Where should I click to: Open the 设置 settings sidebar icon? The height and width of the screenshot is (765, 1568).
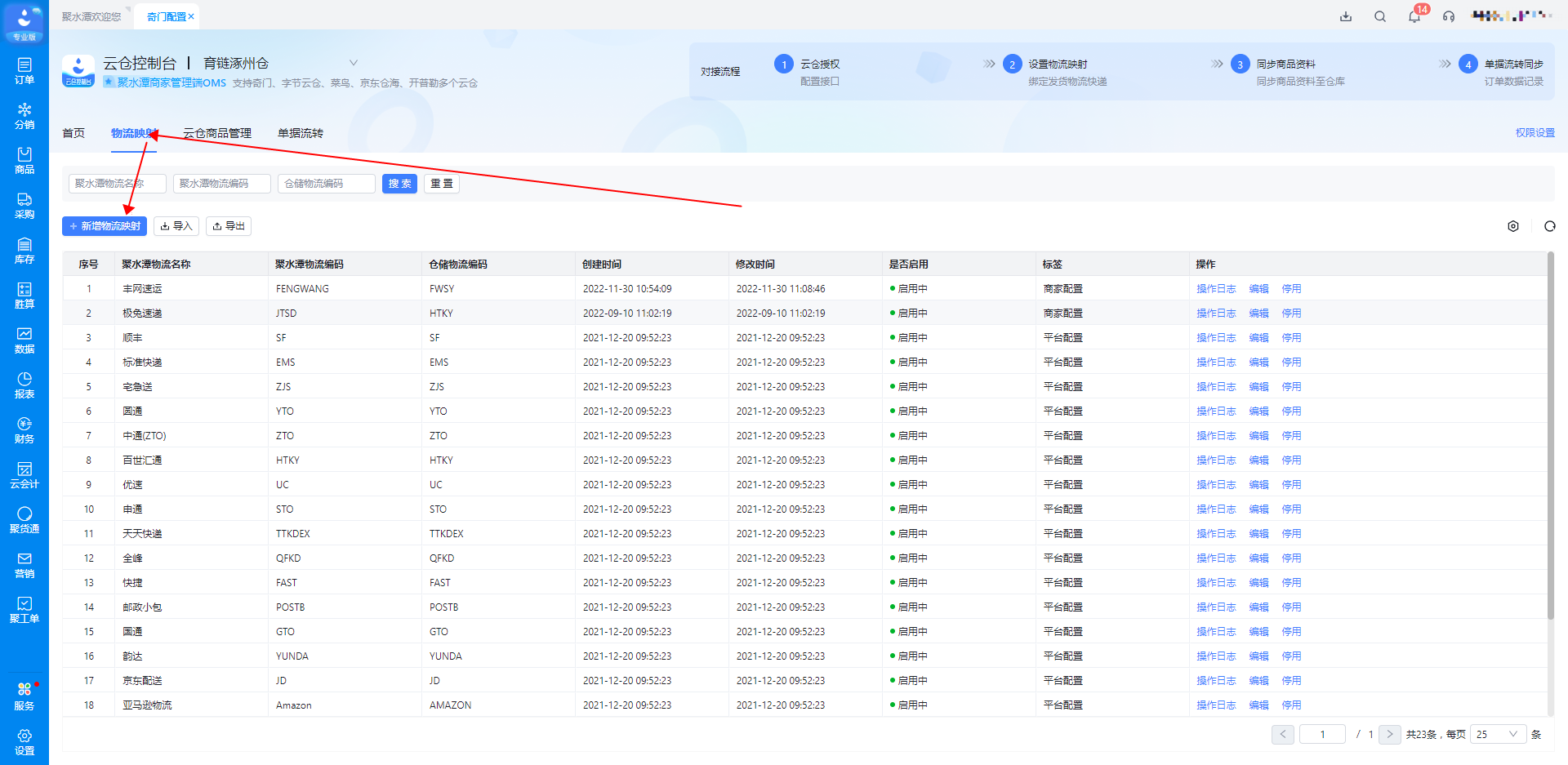(x=24, y=741)
